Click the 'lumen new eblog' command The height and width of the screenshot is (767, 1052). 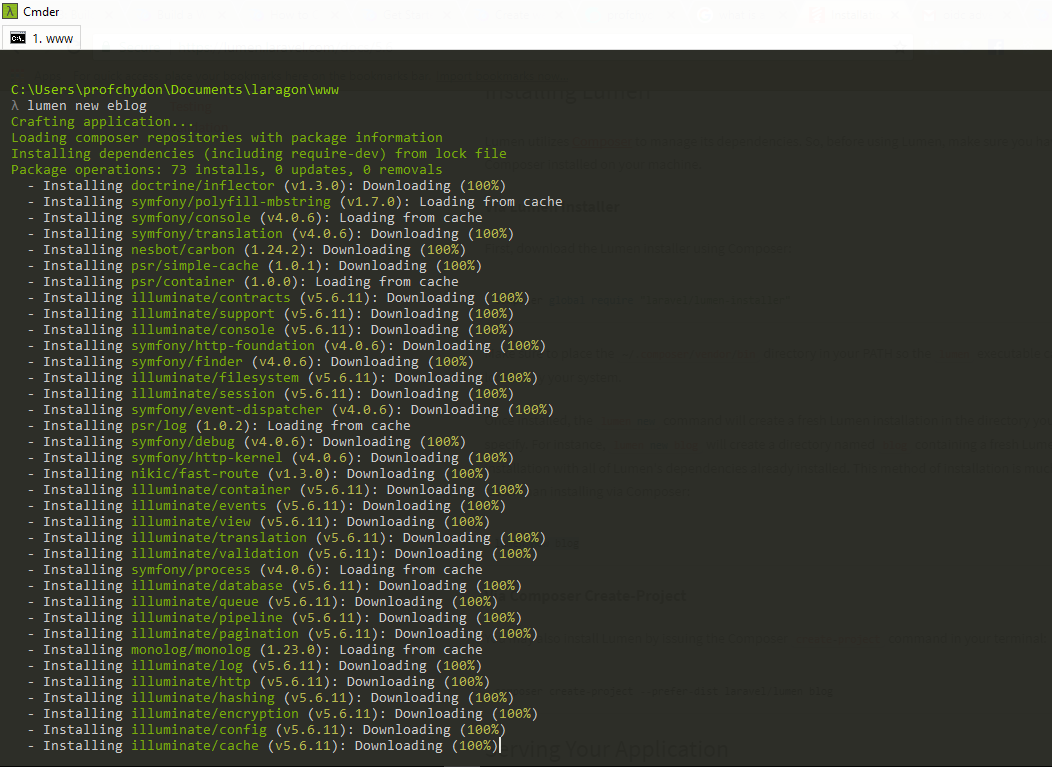(x=87, y=105)
